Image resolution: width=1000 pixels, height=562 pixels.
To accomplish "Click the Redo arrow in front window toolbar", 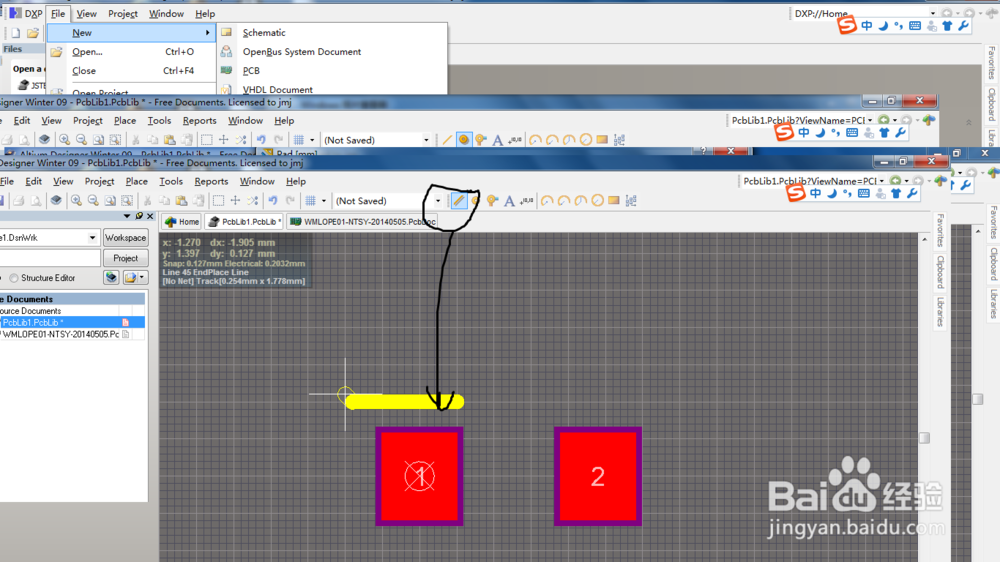I will (290, 201).
